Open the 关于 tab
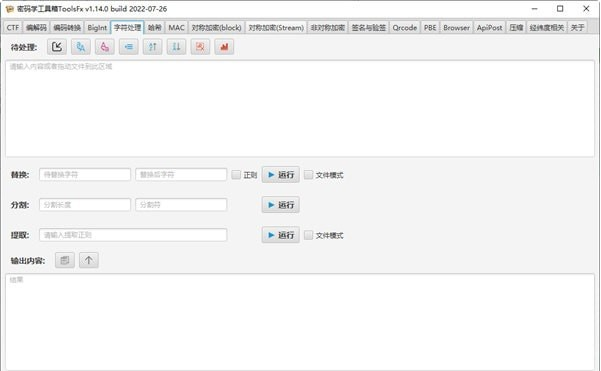This screenshot has height=371, width=601. click(577, 28)
